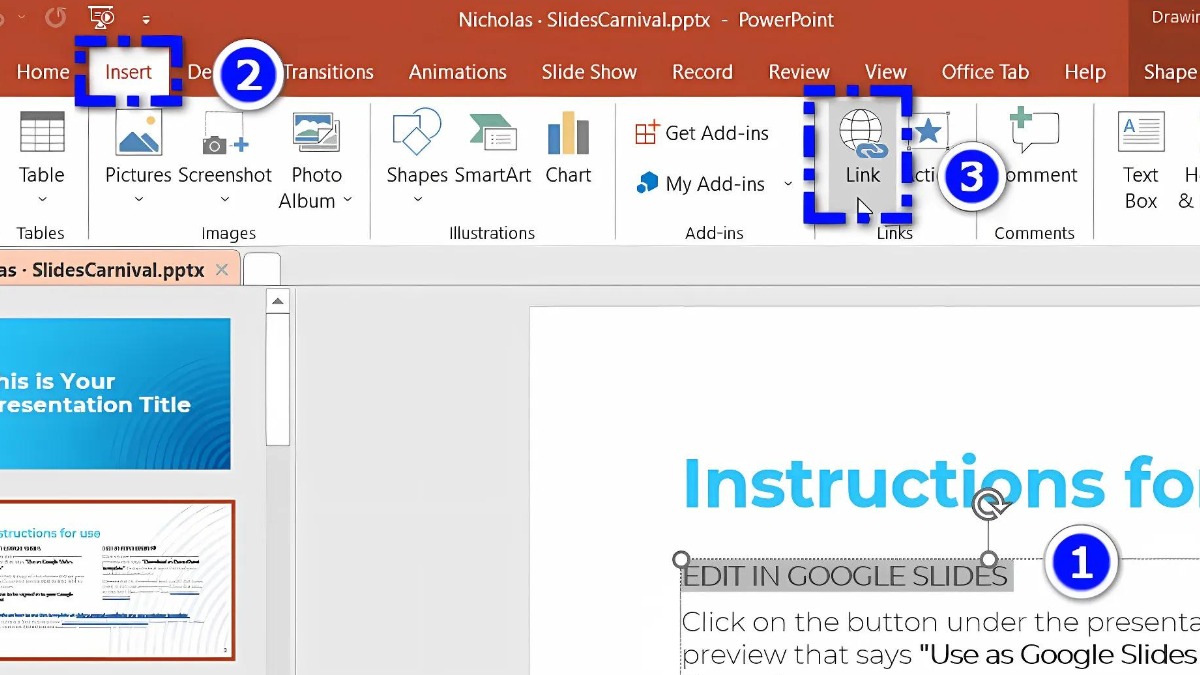Screen dimensions: 1200x675
Task: Click the Action star icon
Action: (929, 131)
